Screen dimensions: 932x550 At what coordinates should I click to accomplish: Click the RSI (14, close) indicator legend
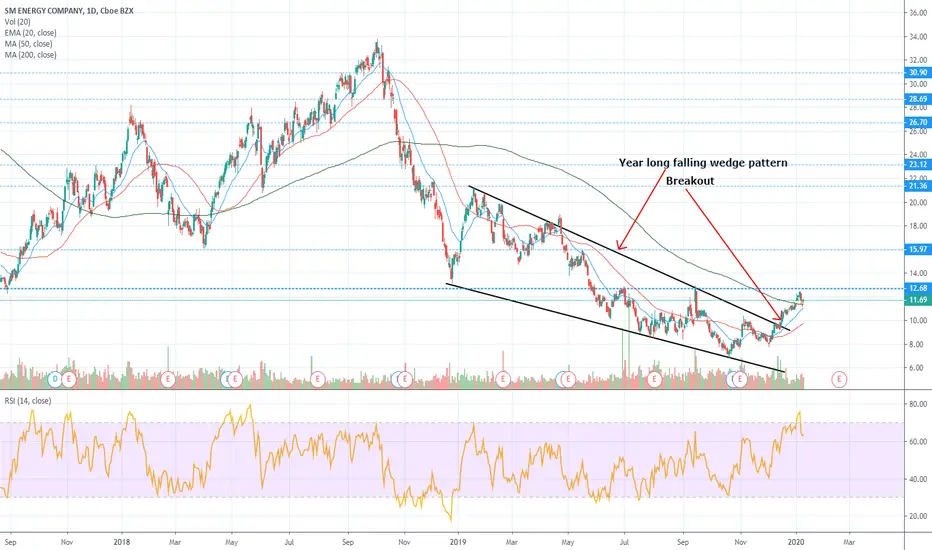coord(28,401)
